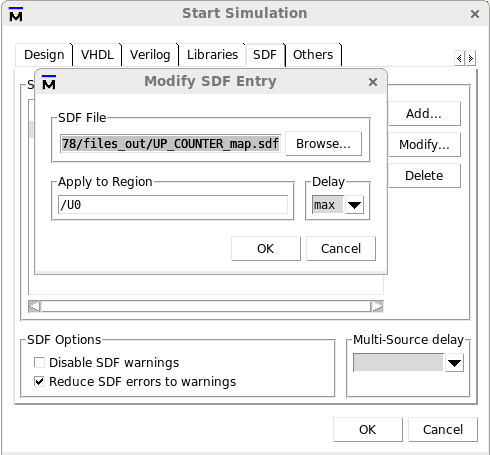Switch to the Design tab

[44, 55]
